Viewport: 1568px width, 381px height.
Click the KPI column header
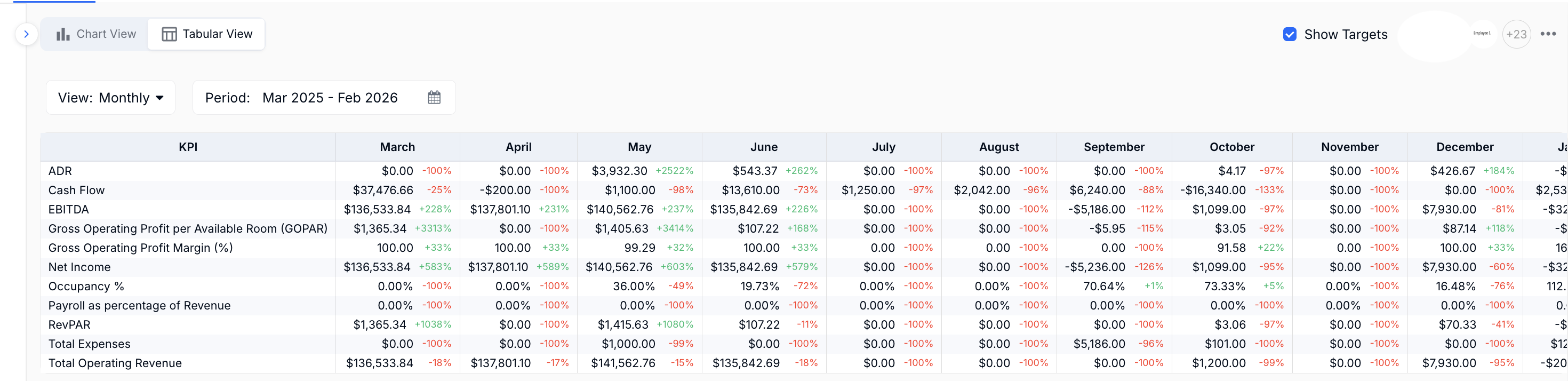(188, 147)
